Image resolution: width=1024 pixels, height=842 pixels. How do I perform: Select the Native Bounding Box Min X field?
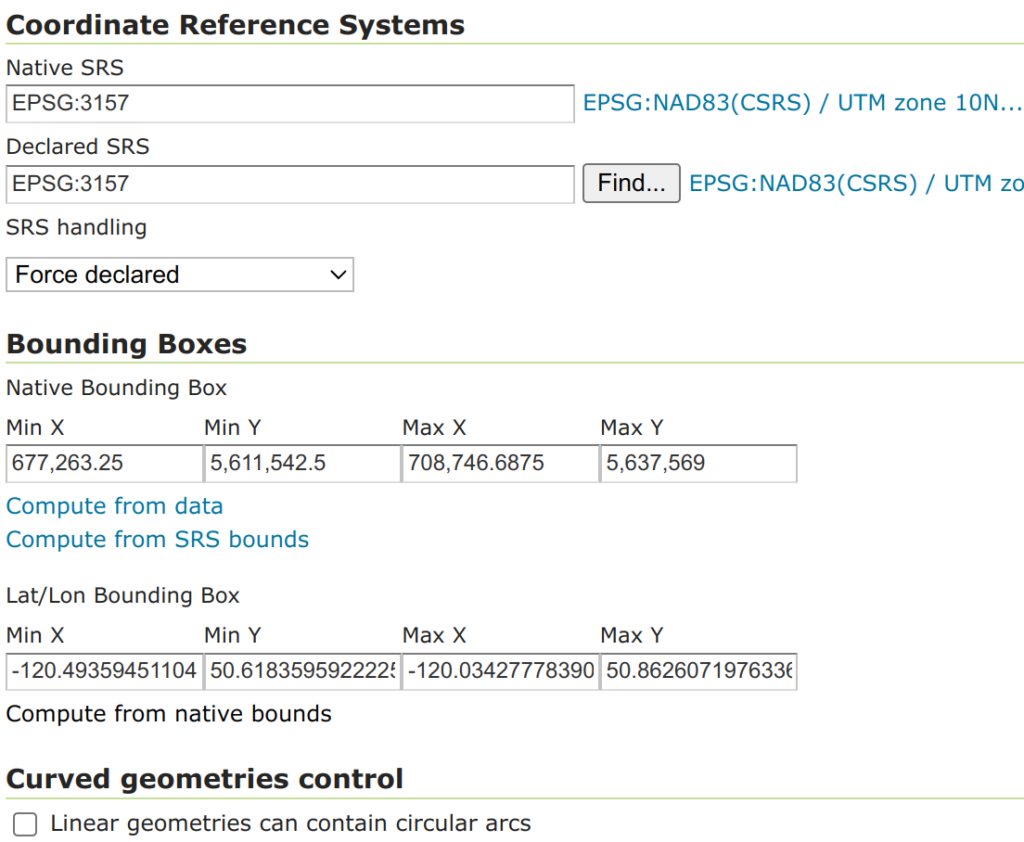pos(104,464)
